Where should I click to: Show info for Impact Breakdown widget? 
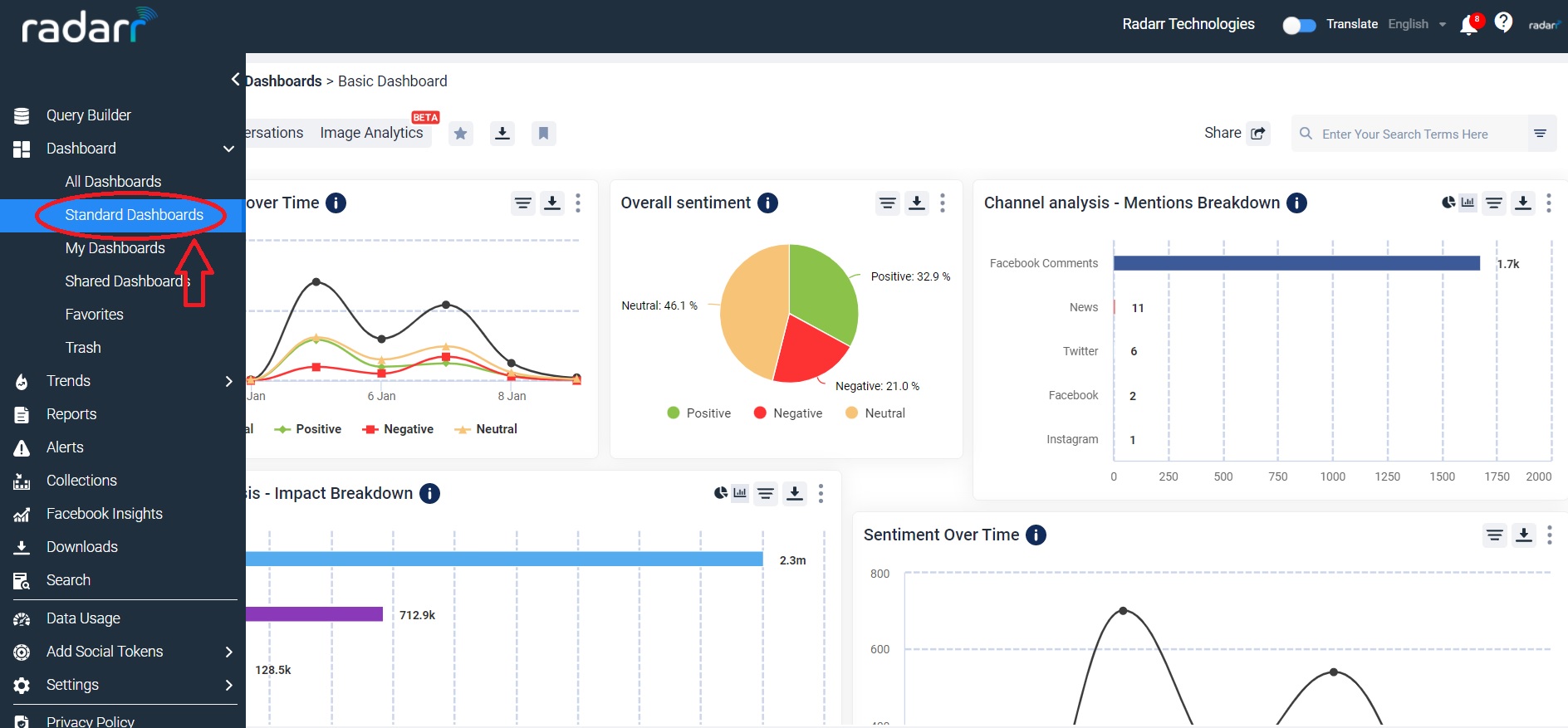[x=429, y=493]
